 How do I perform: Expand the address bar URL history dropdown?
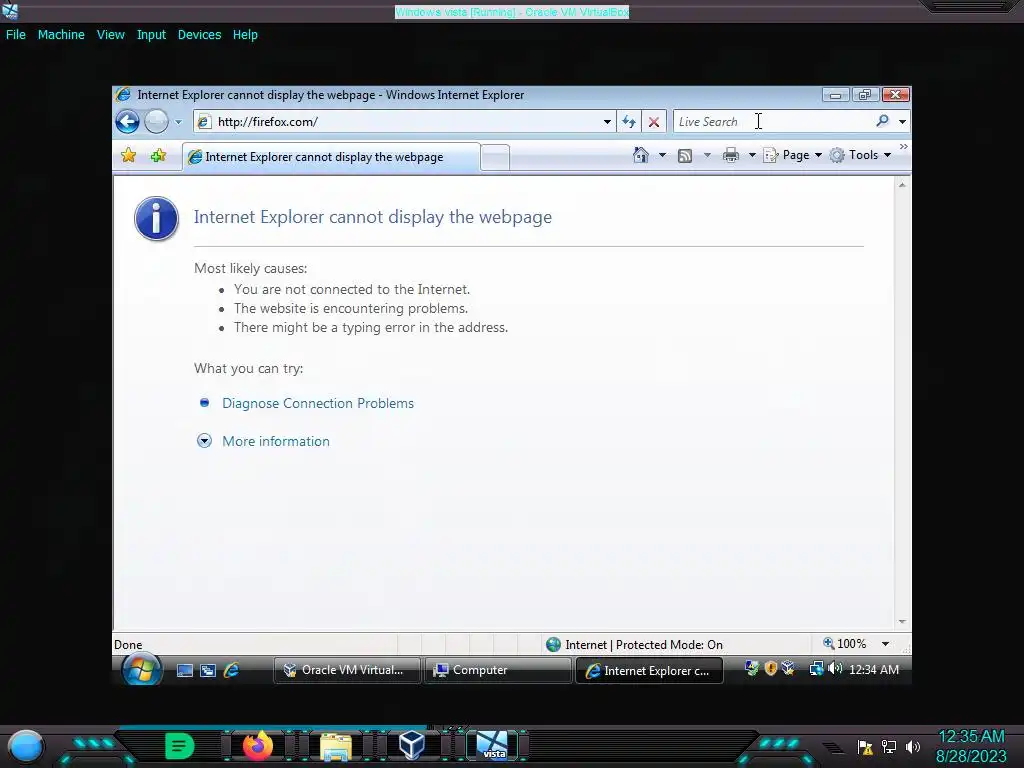(x=607, y=121)
